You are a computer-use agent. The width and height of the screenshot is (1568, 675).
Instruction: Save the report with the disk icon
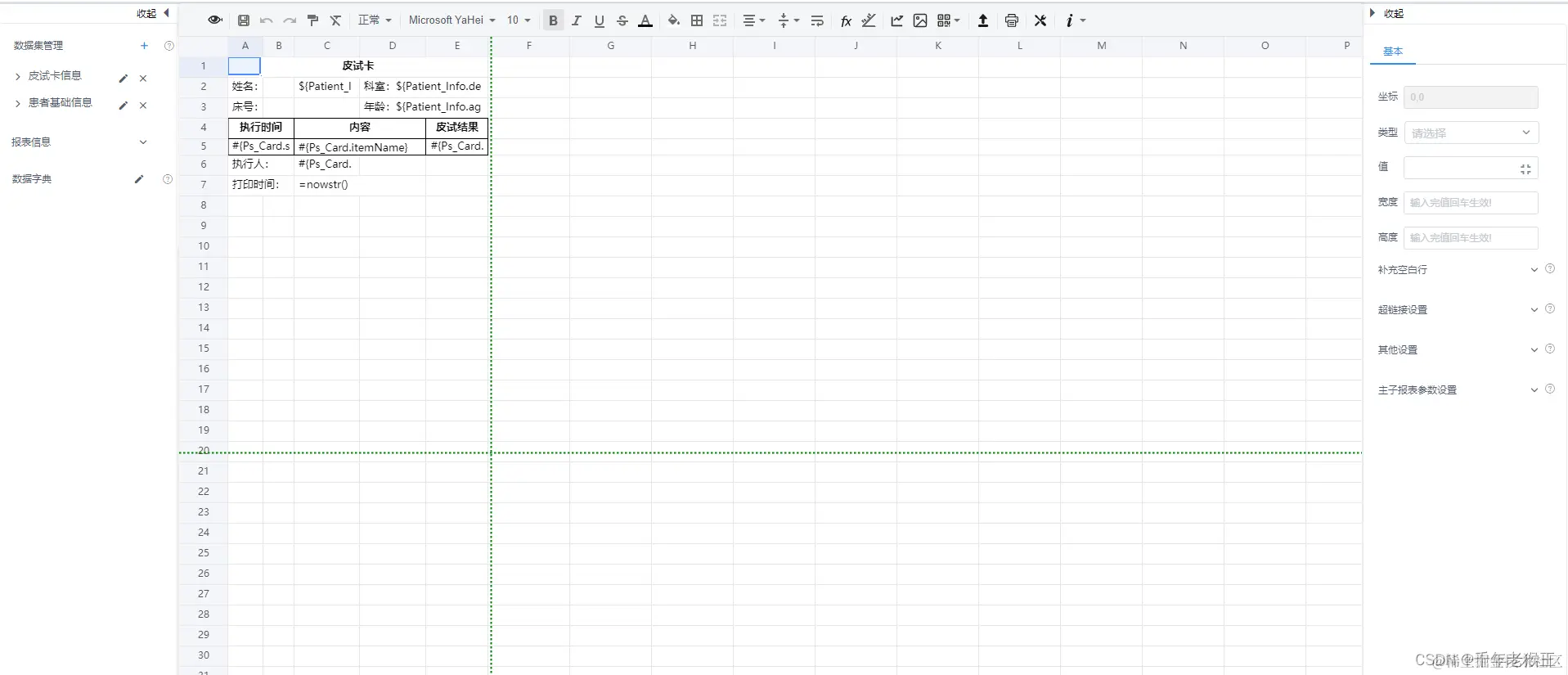(244, 20)
